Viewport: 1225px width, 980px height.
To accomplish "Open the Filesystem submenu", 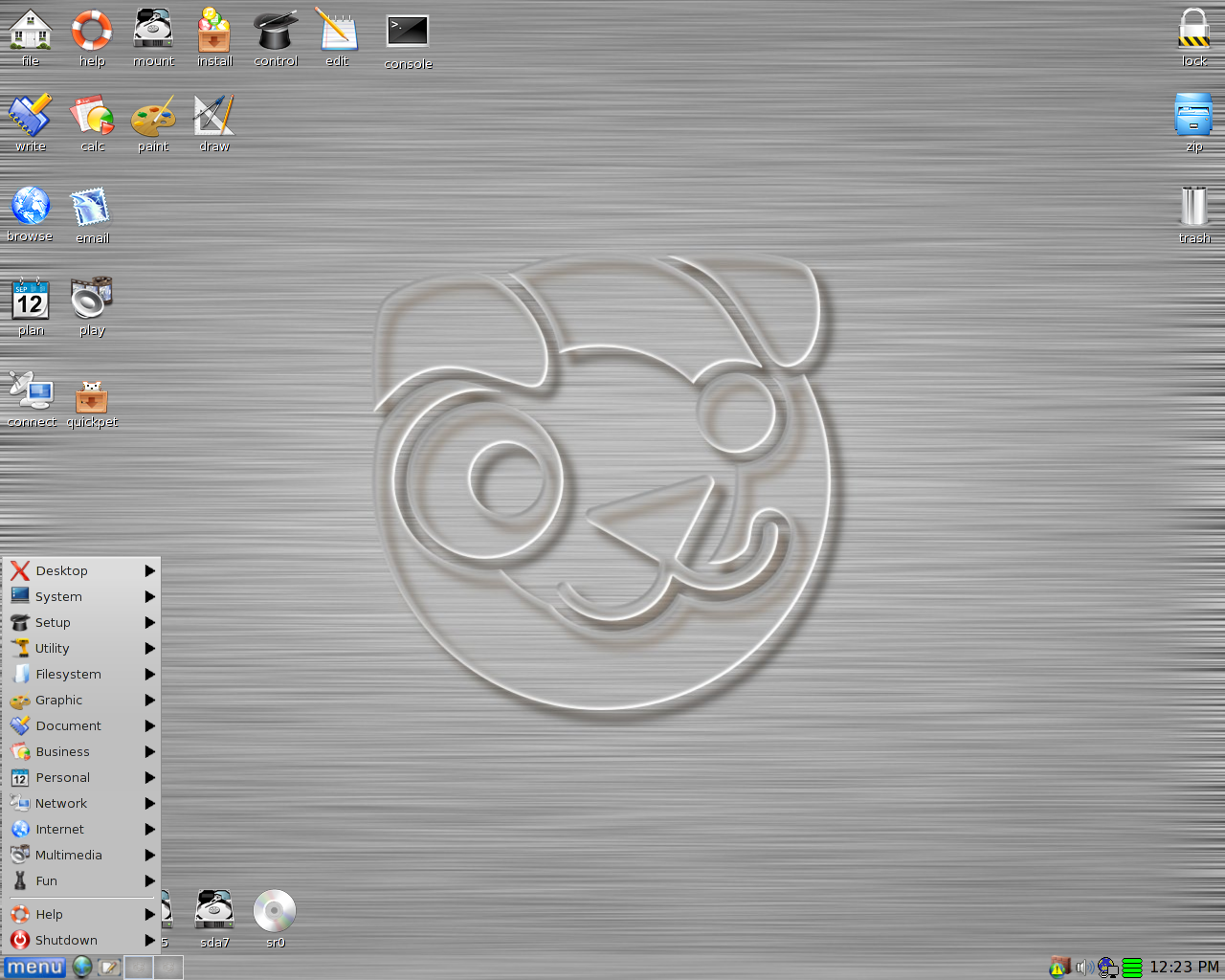I will (x=82, y=674).
